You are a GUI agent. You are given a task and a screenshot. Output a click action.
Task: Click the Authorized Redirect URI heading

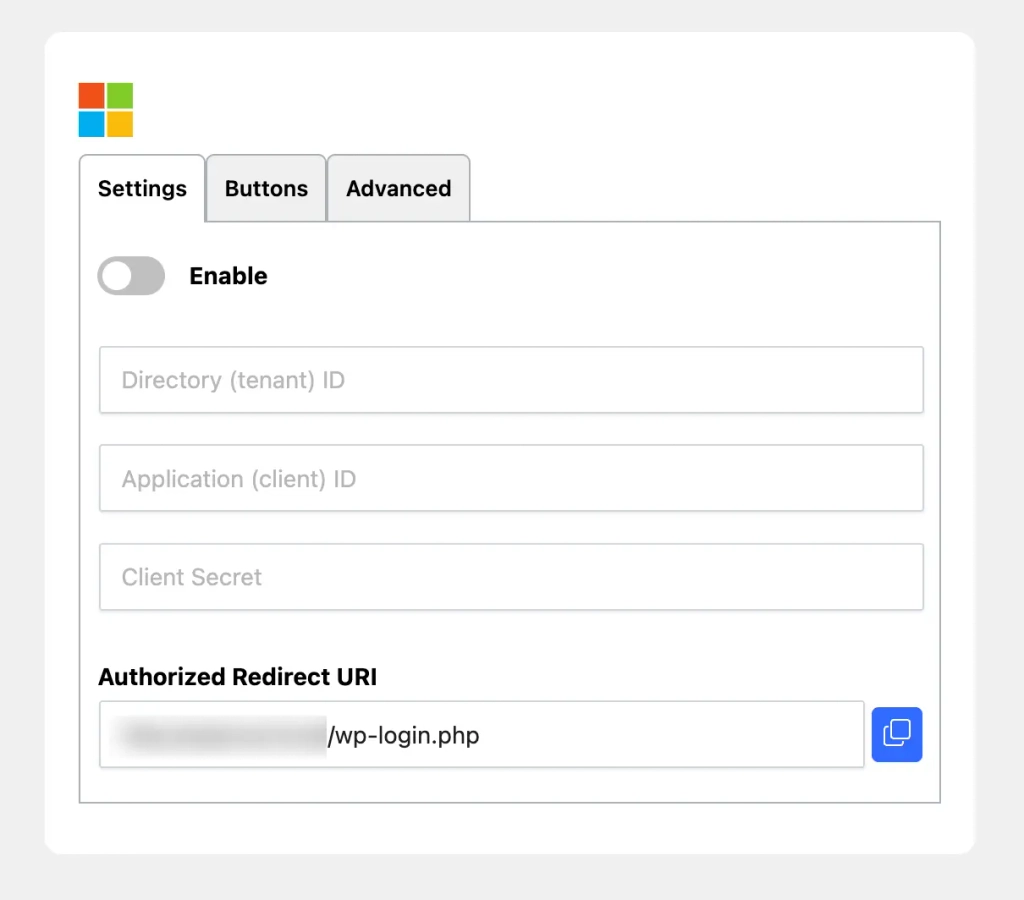[238, 677]
